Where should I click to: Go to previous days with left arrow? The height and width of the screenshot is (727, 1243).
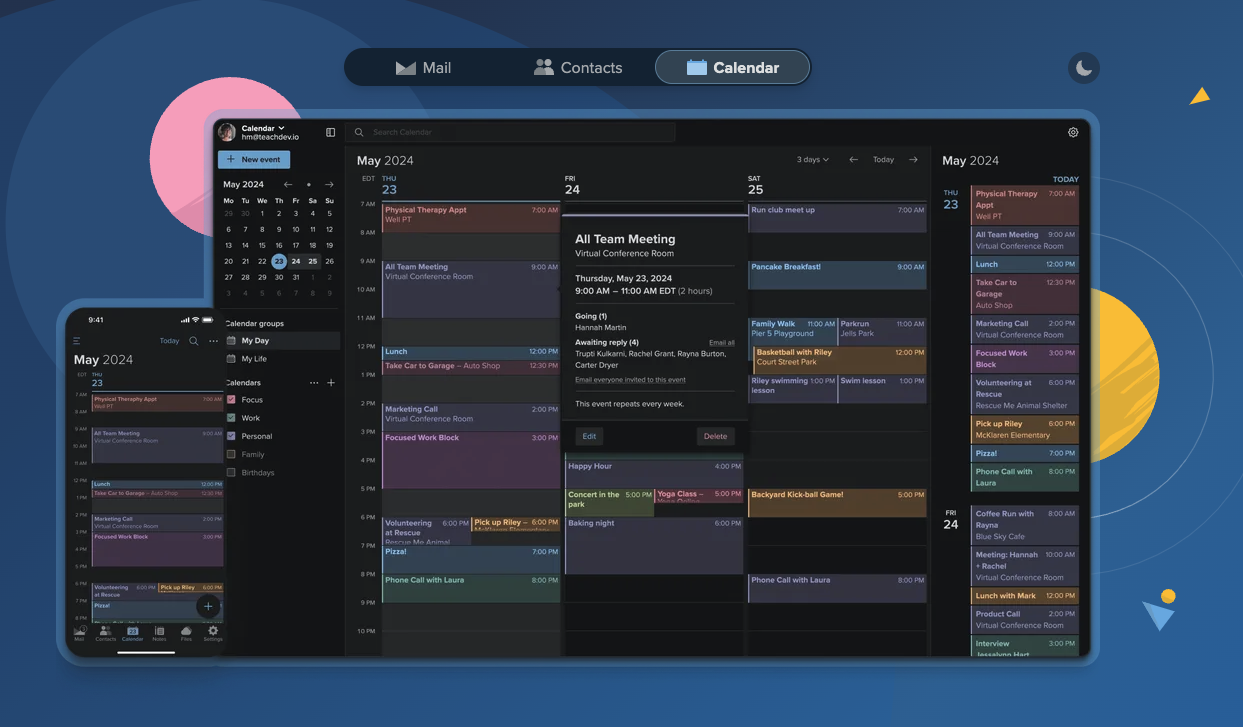click(853, 160)
